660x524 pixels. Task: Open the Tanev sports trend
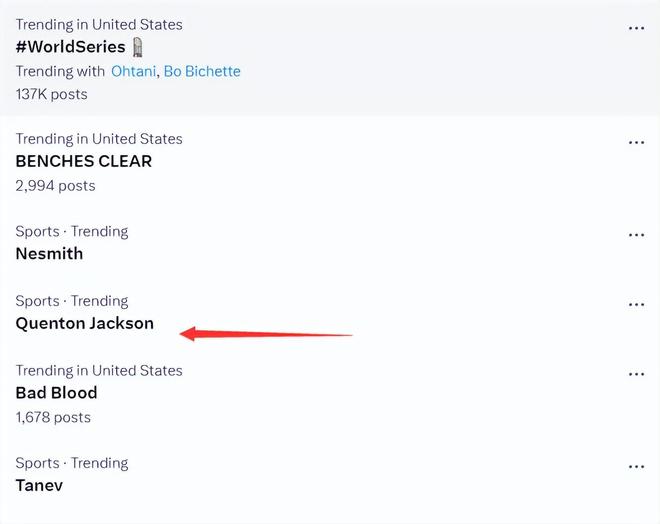click(40, 486)
